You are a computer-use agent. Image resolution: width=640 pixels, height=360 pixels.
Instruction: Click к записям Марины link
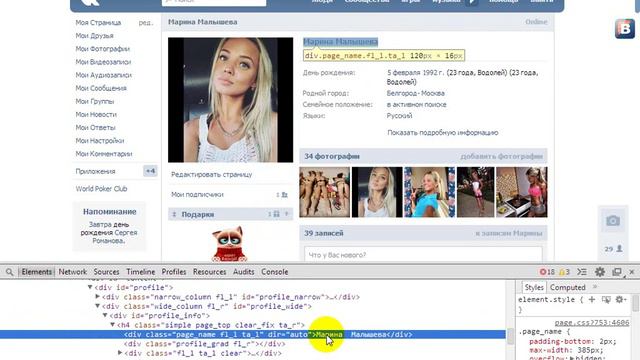click(509, 233)
